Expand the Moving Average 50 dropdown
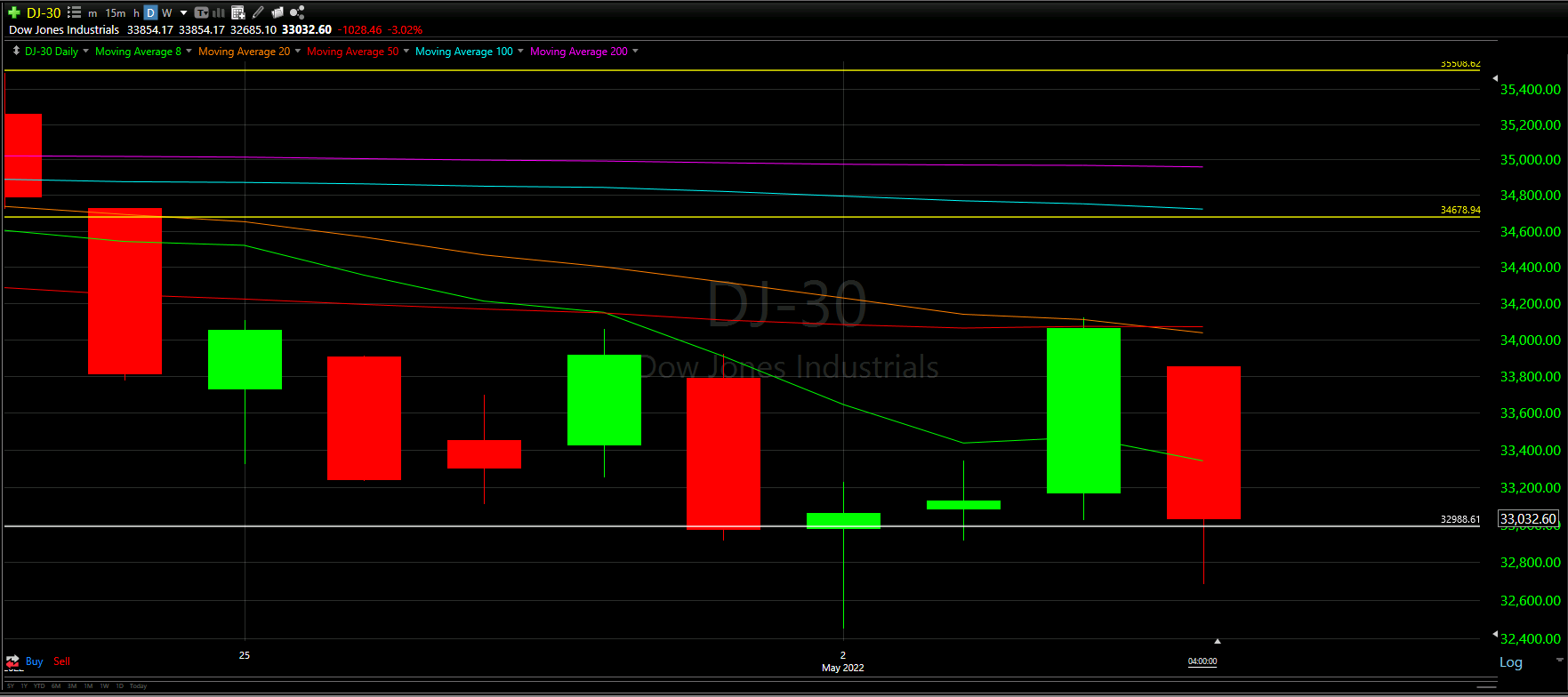Viewport: 1568px width, 697px height. click(x=406, y=51)
